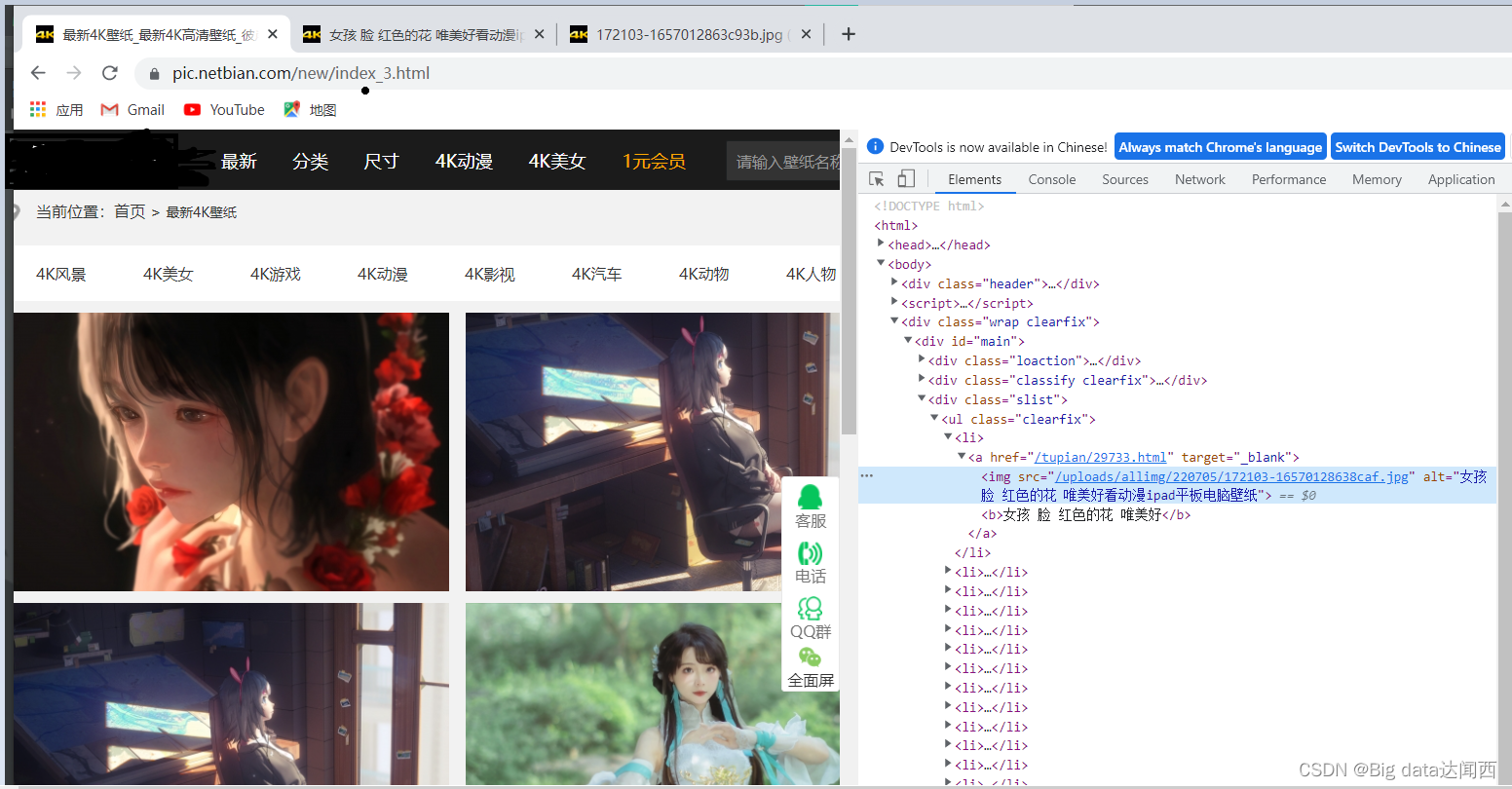This screenshot has width=1512, height=789.
Task: Open the 应用 apps bookmark
Action: click(57, 110)
